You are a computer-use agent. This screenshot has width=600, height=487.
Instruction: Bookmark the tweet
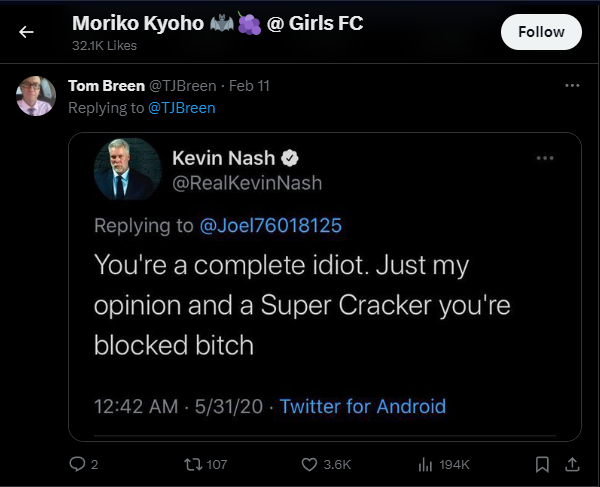[542, 464]
